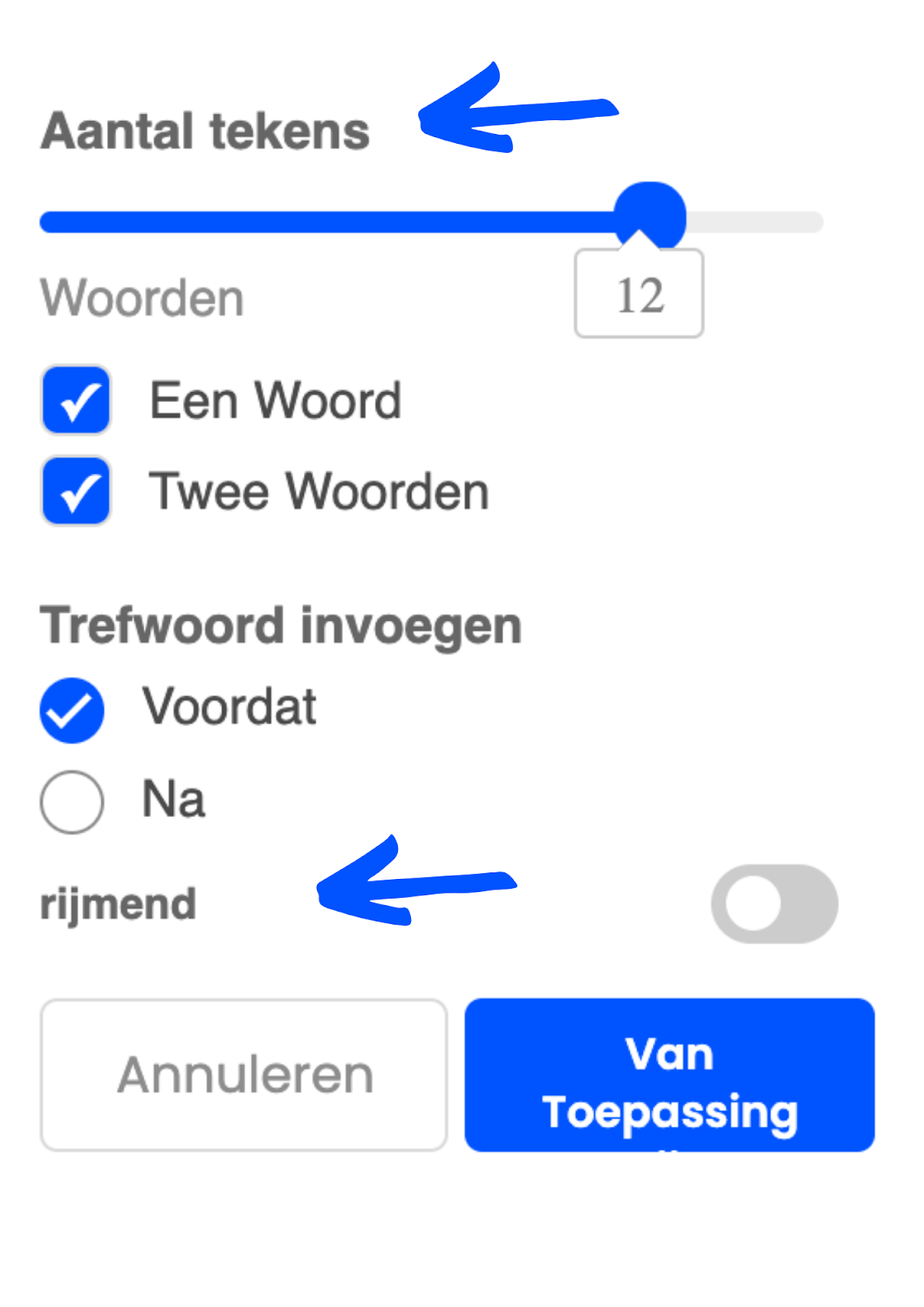Click the blue arrow pointing at rijmend
This screenshot has width=924, height=1307.
(x=417, y=882)
